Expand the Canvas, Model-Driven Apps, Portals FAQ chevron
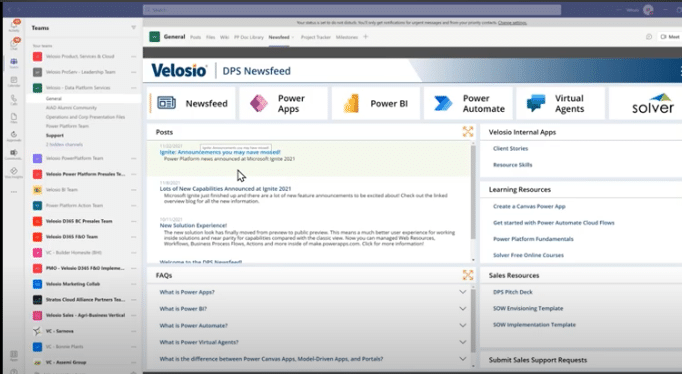This screenshot has width=682, height=374. (462, 359)
